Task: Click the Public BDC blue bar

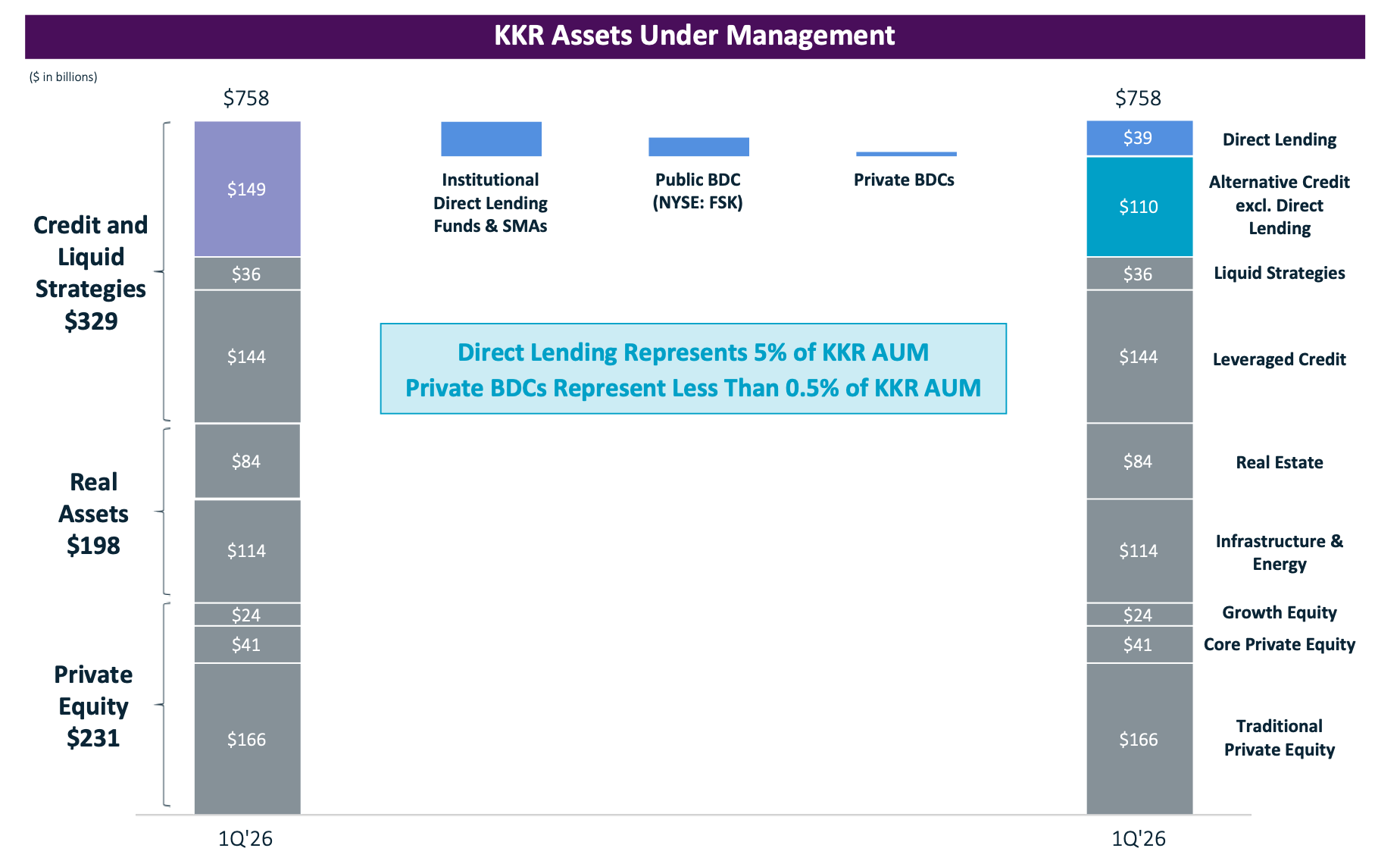Action: tap(698, 147)
